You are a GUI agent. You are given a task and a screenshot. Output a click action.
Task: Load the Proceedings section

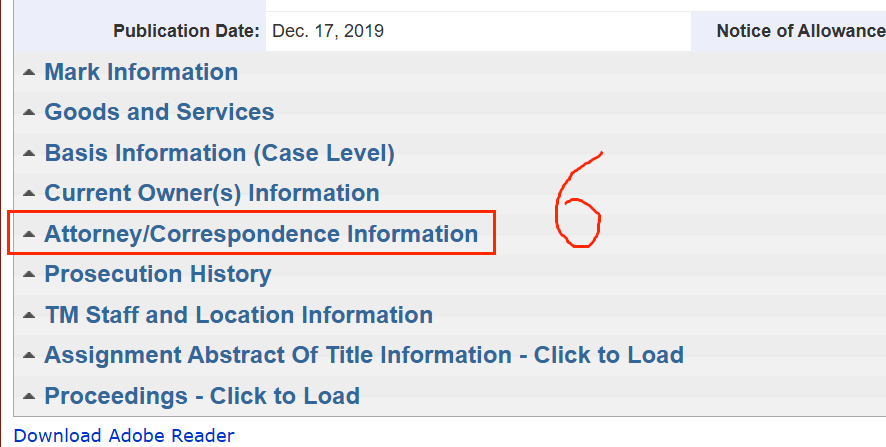point(202,396)
